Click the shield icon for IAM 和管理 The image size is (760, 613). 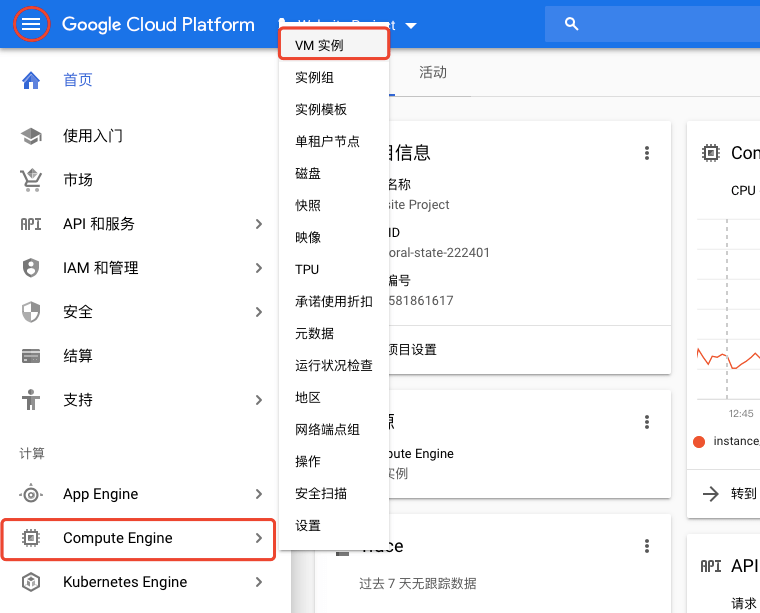click(x=31, y=268)
